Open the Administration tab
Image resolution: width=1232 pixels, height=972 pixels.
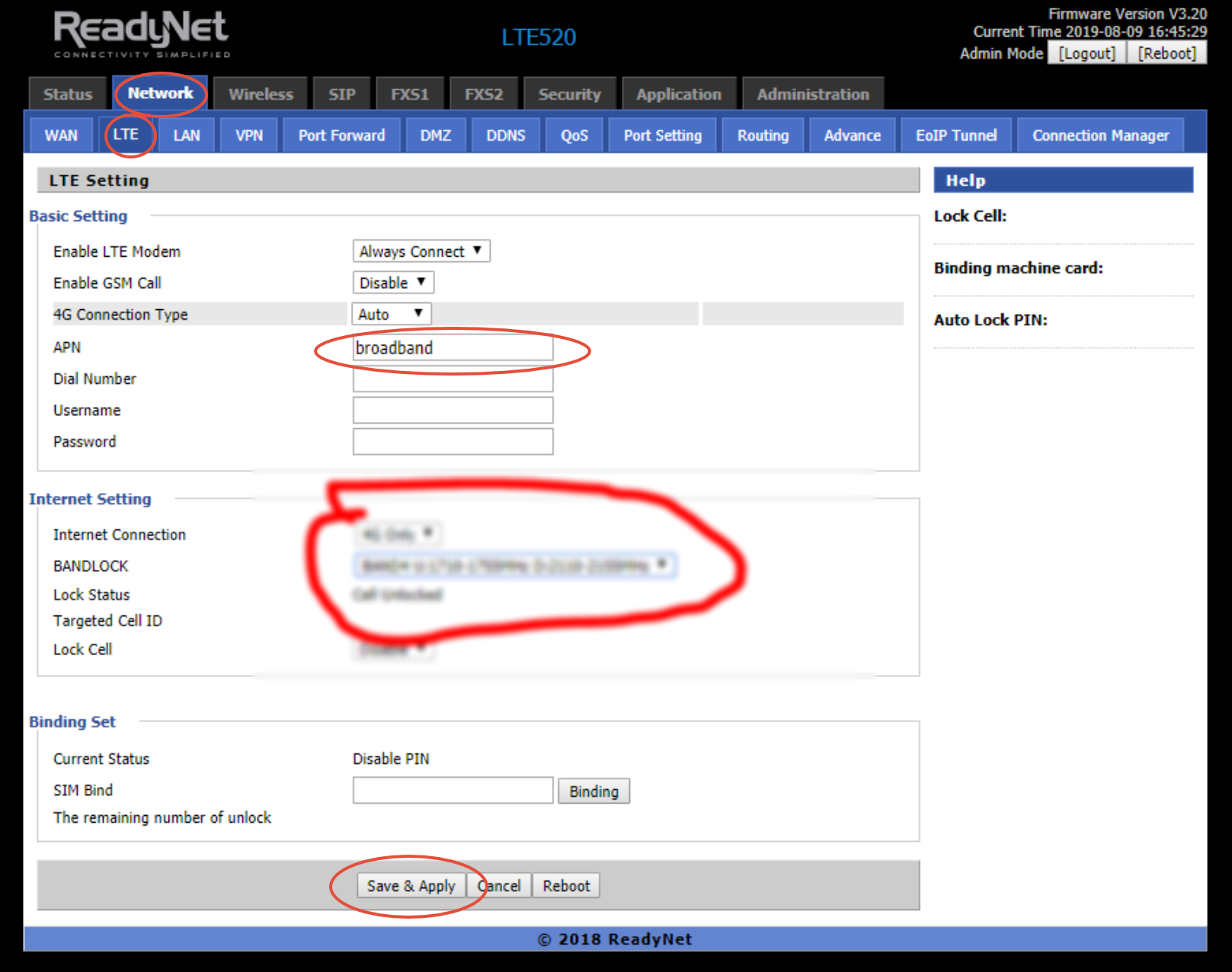(x=813, y=94)
